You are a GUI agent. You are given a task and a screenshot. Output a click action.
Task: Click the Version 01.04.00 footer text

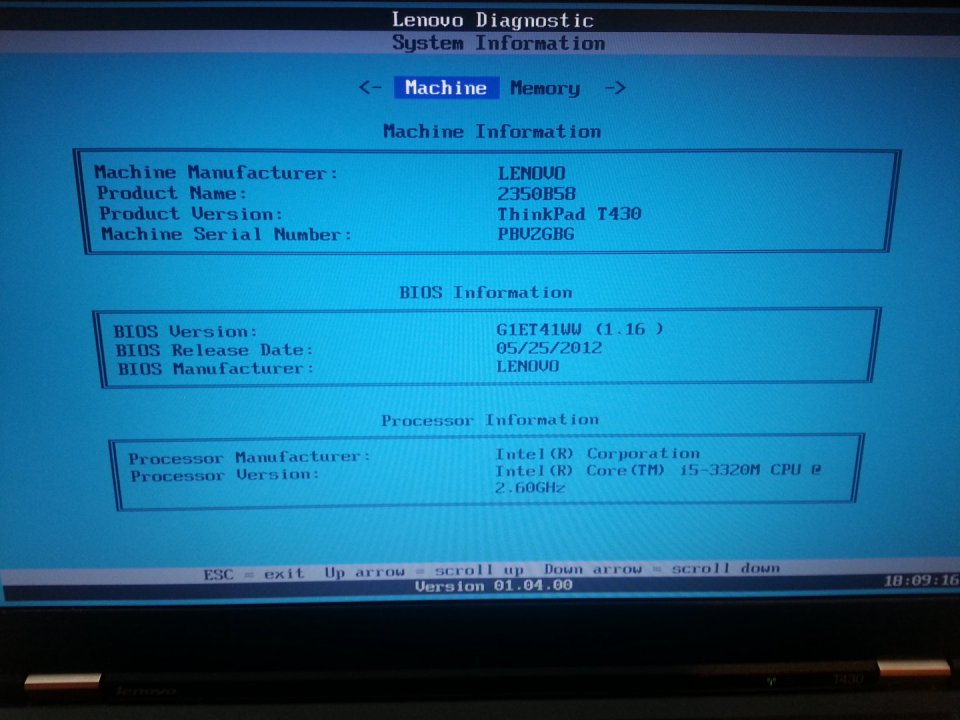pos(493,585)
